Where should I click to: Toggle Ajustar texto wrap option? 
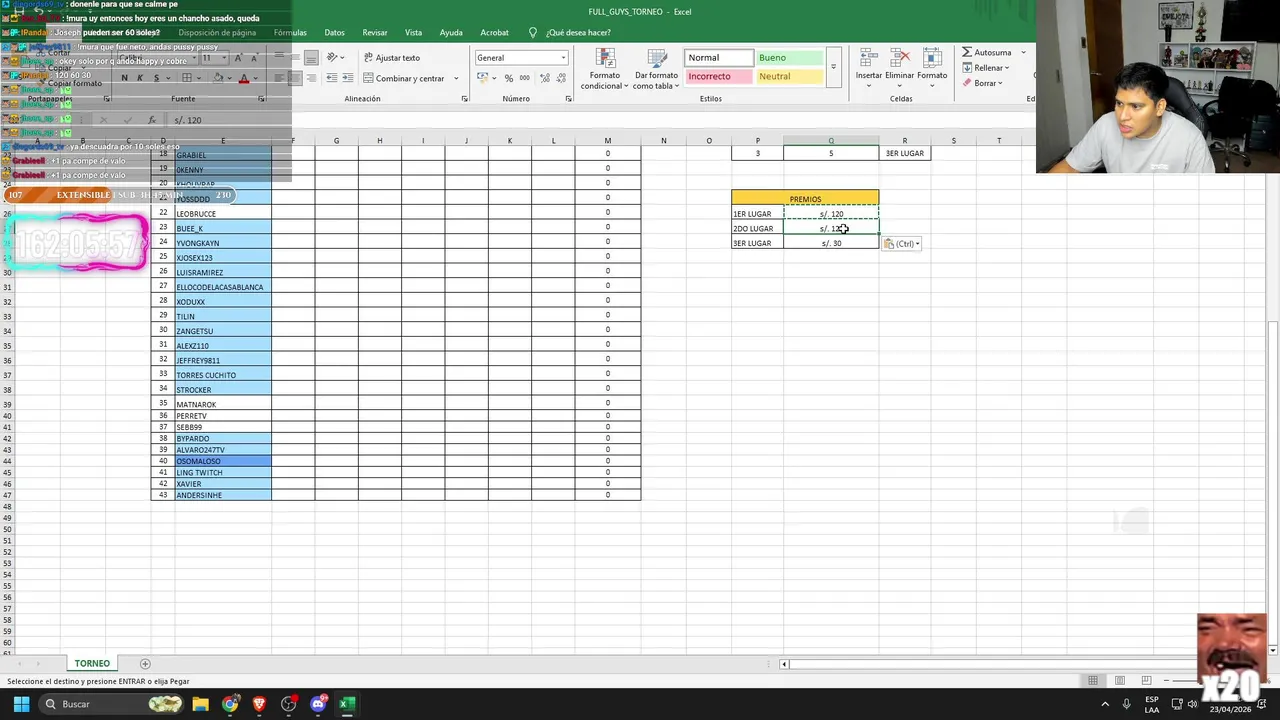coord(391,58)
